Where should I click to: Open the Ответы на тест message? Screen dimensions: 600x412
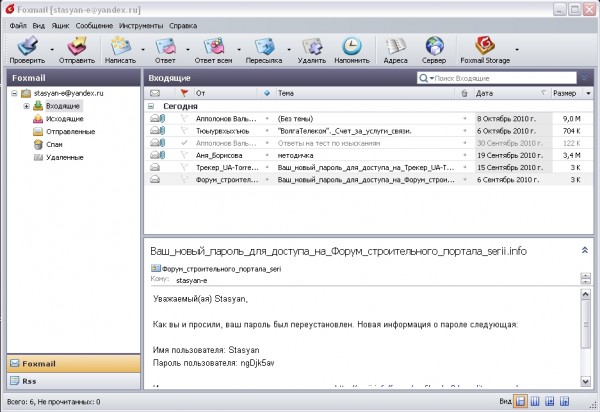(x=369, y=143)
